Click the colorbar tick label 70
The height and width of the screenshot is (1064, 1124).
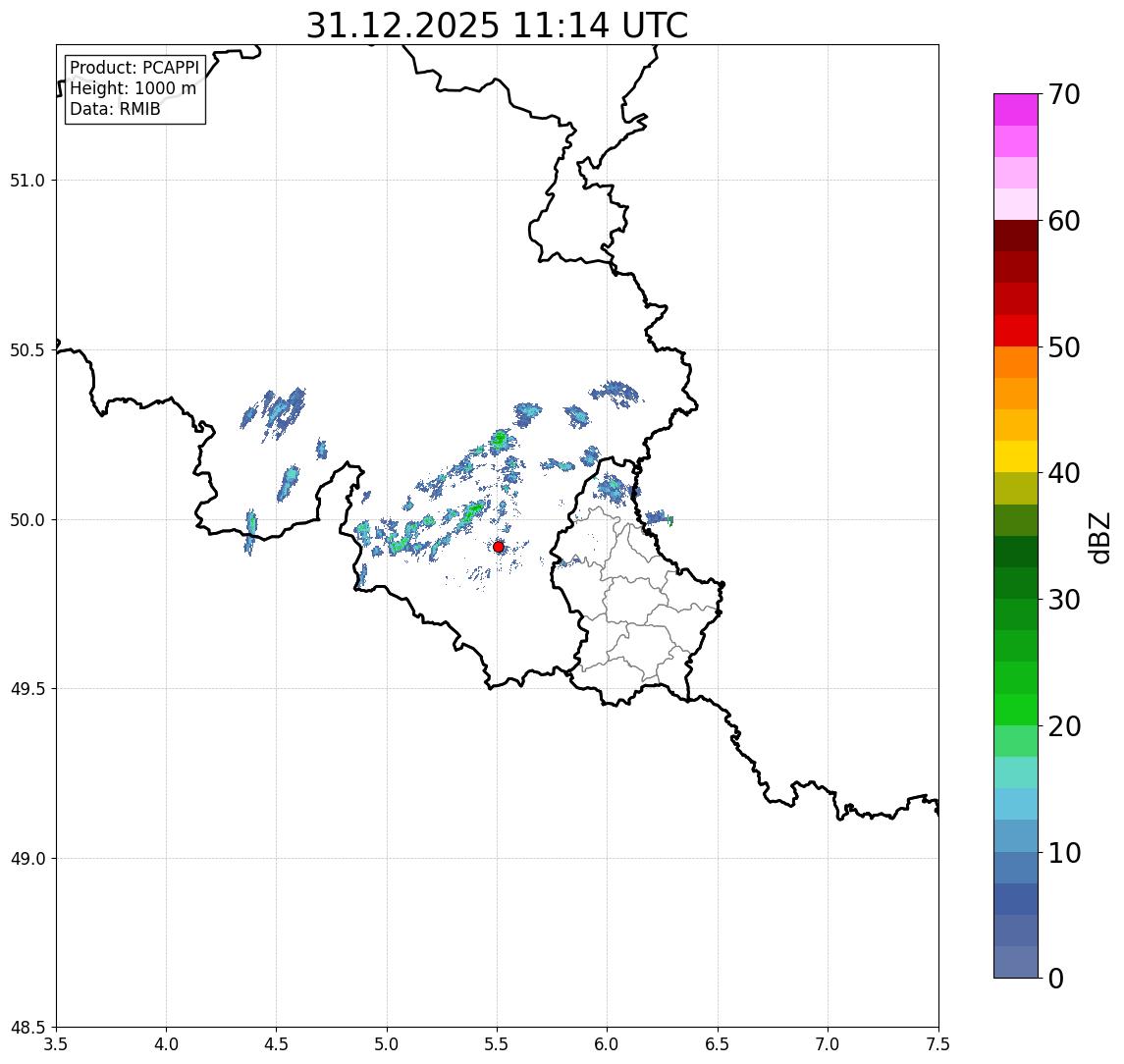click(1064, 94)
